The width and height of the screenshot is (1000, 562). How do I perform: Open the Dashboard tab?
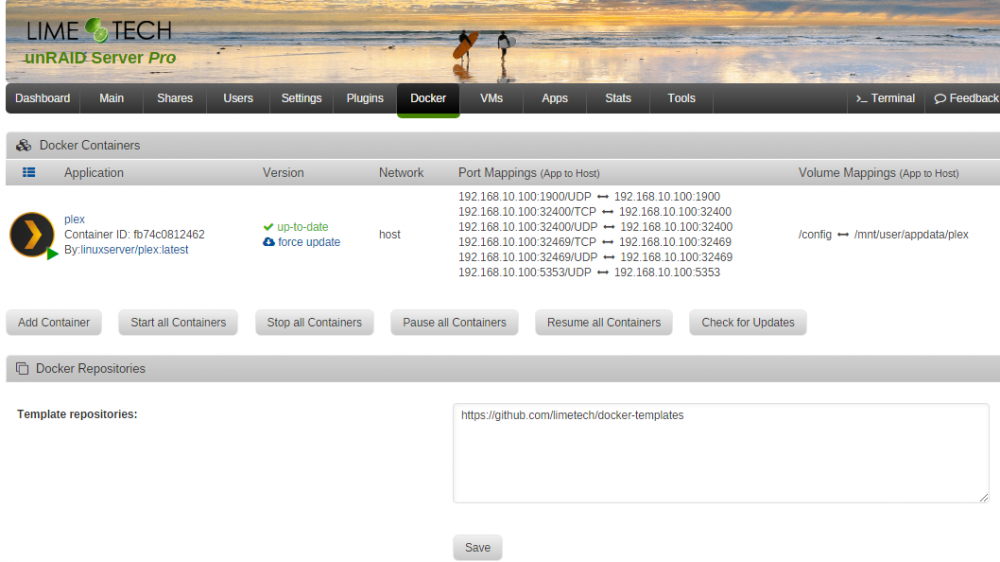click(43, 98)
